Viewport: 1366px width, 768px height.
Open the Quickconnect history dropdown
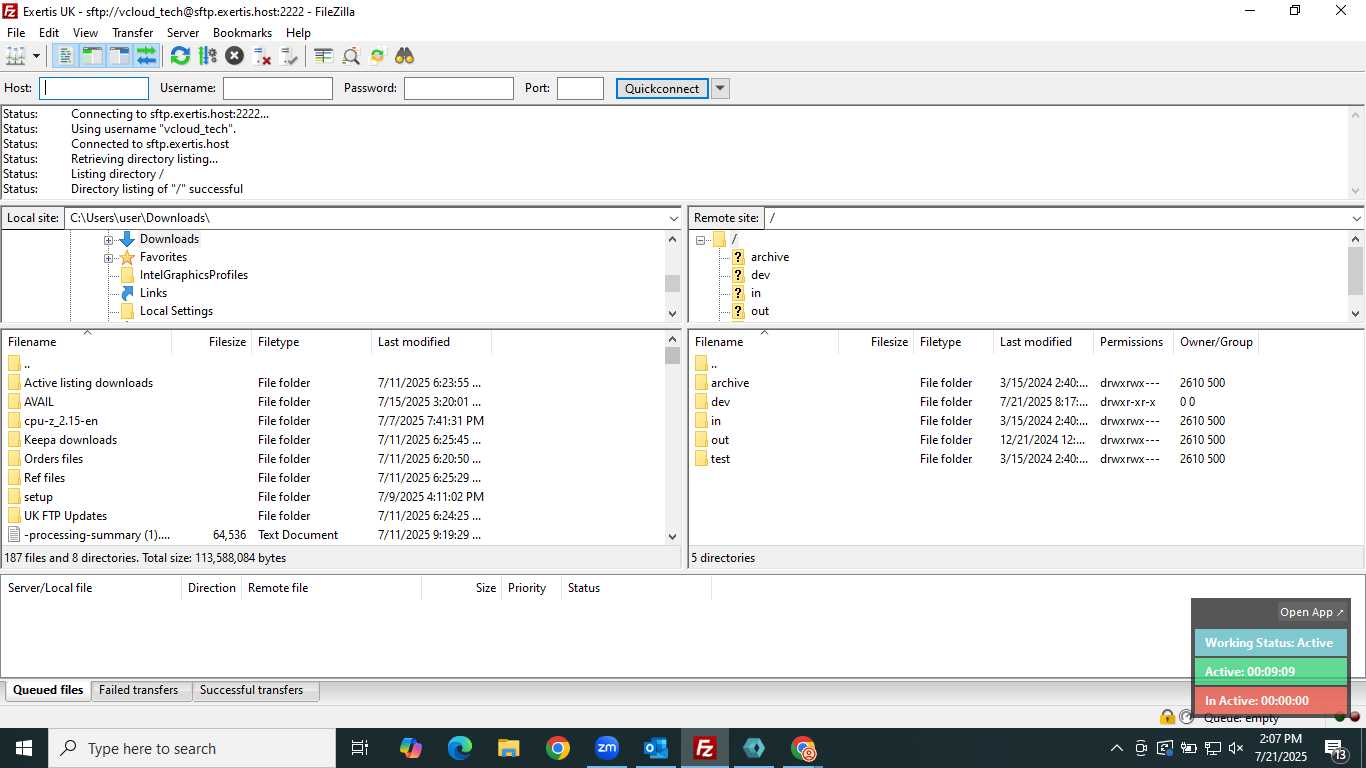click(x=720, y=88)
